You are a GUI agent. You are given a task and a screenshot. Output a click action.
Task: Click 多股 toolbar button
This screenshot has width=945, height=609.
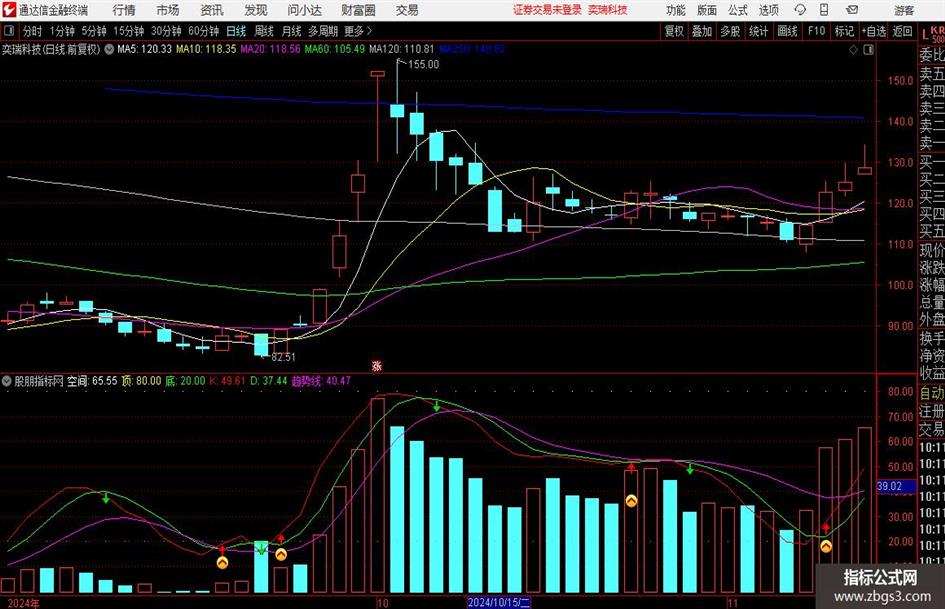click(x=730, y=31)
